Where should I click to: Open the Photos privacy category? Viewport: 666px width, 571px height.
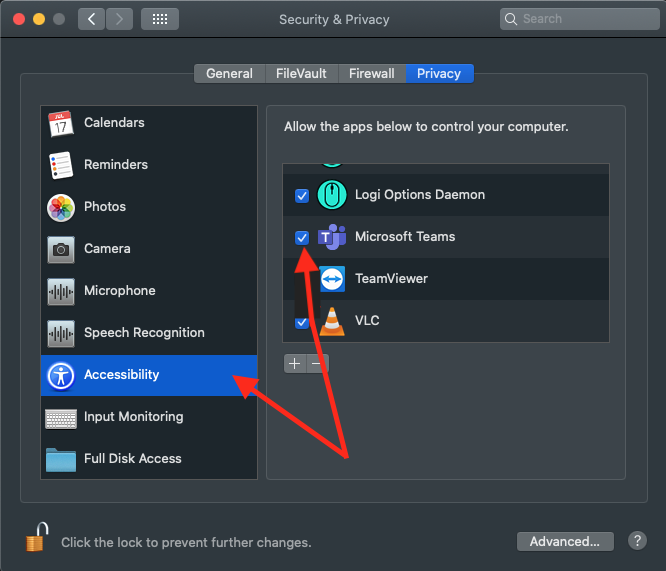[61, 207]
